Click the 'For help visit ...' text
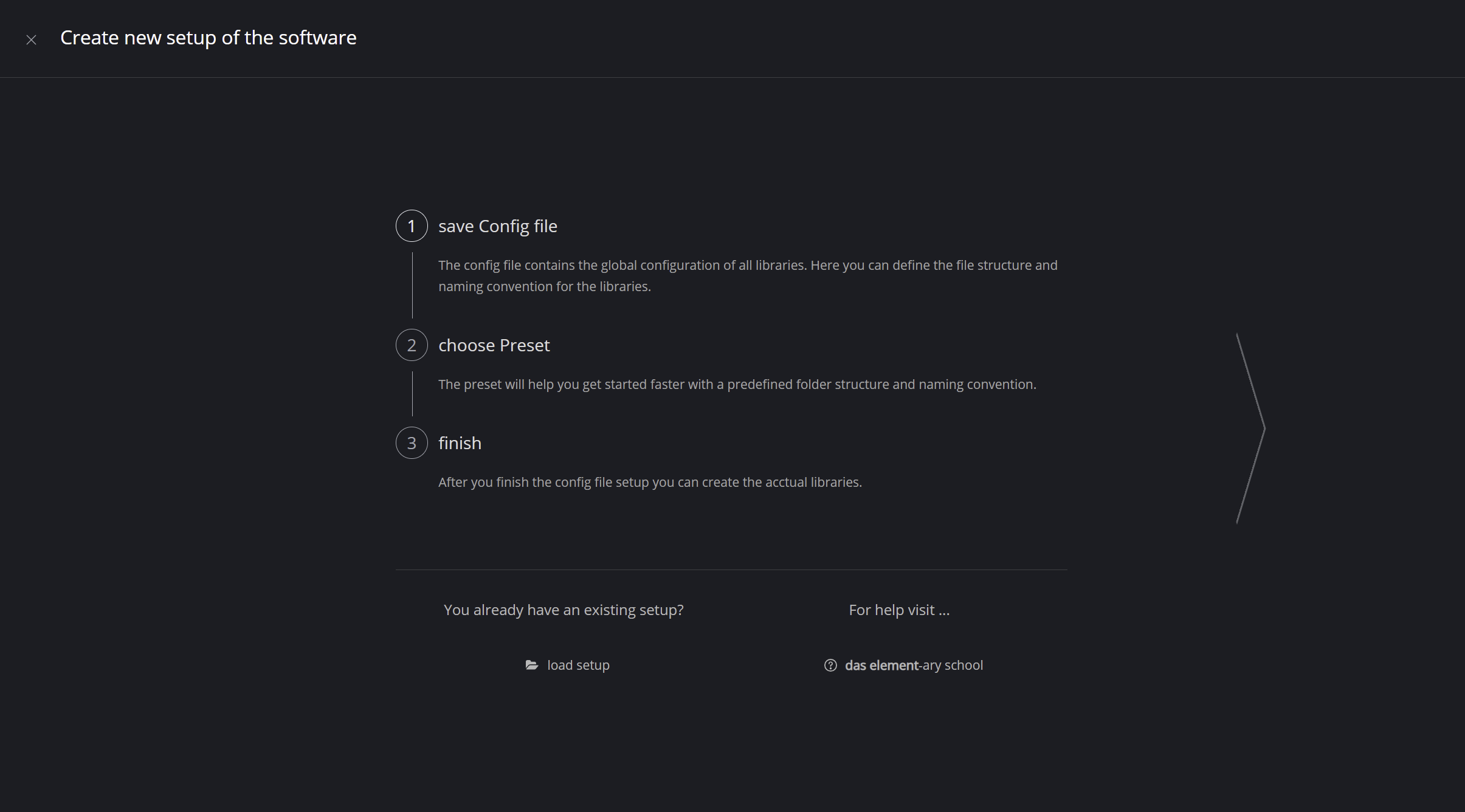Image resolution: width=1465 pixels, height=812 pixels. tap(898, 610)
